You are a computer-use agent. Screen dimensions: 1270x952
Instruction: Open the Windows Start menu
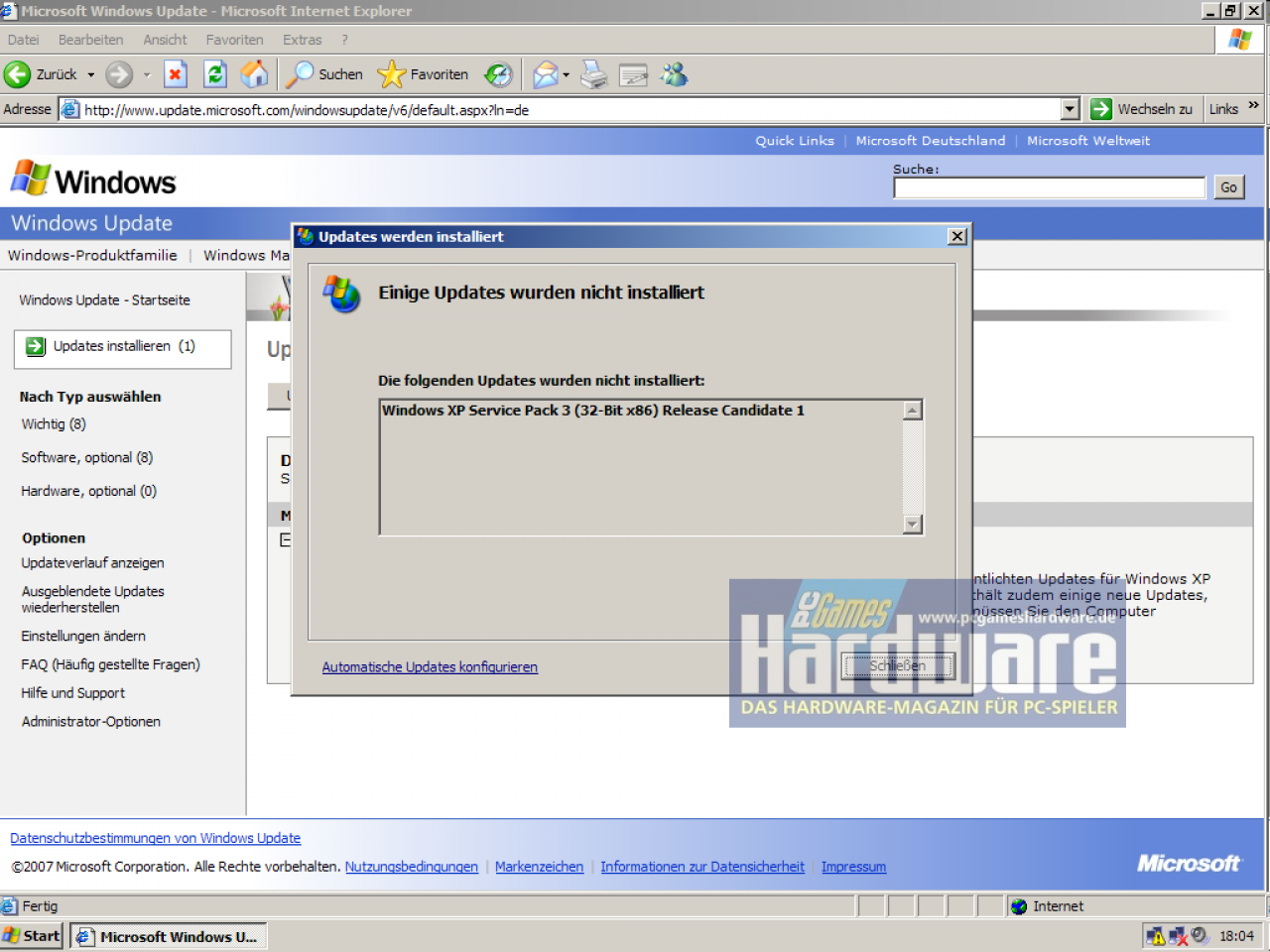(32, 936)
